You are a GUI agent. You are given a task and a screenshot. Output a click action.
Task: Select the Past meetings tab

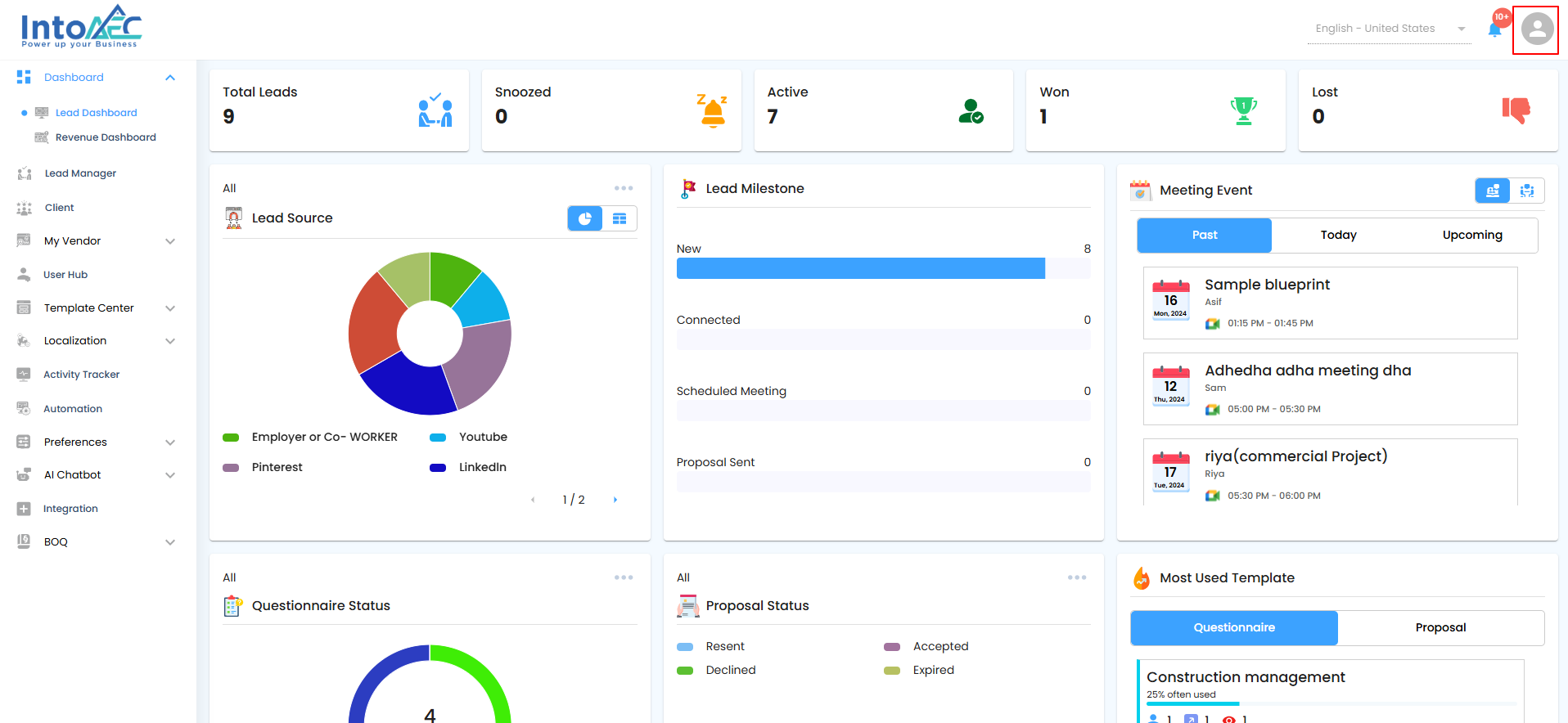click(x=1205, y=235)
